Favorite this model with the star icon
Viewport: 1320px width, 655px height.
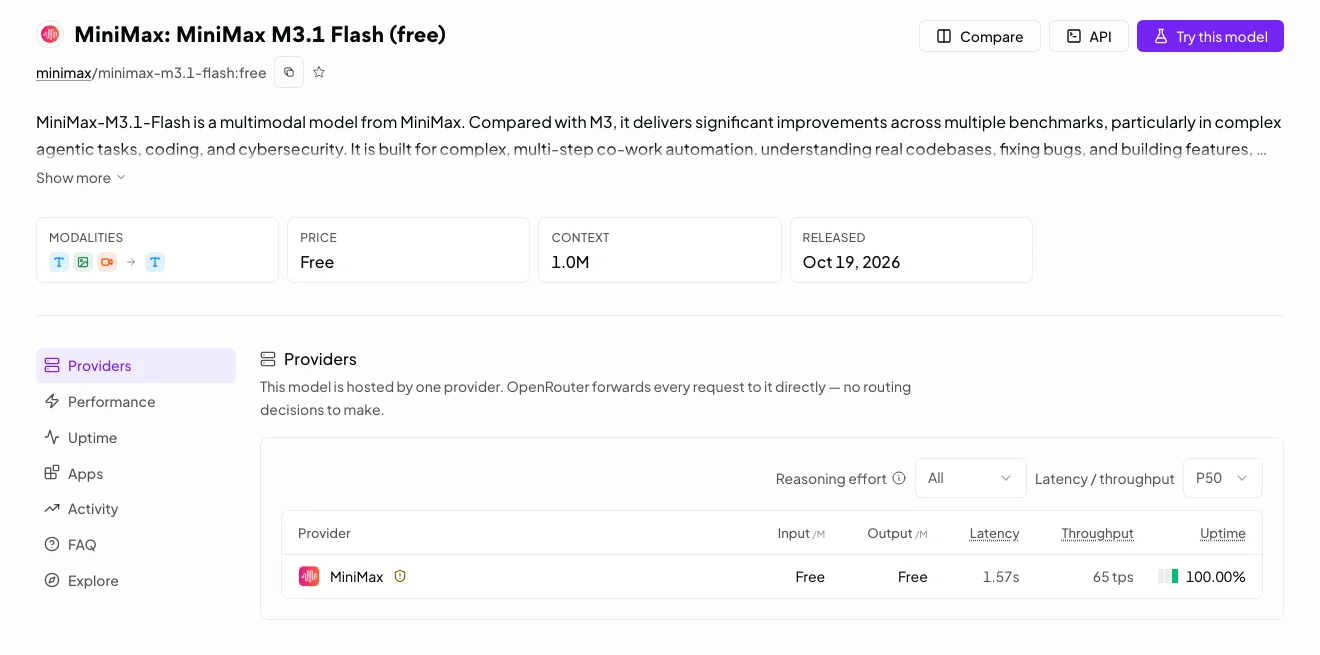[x=319, y=72]
